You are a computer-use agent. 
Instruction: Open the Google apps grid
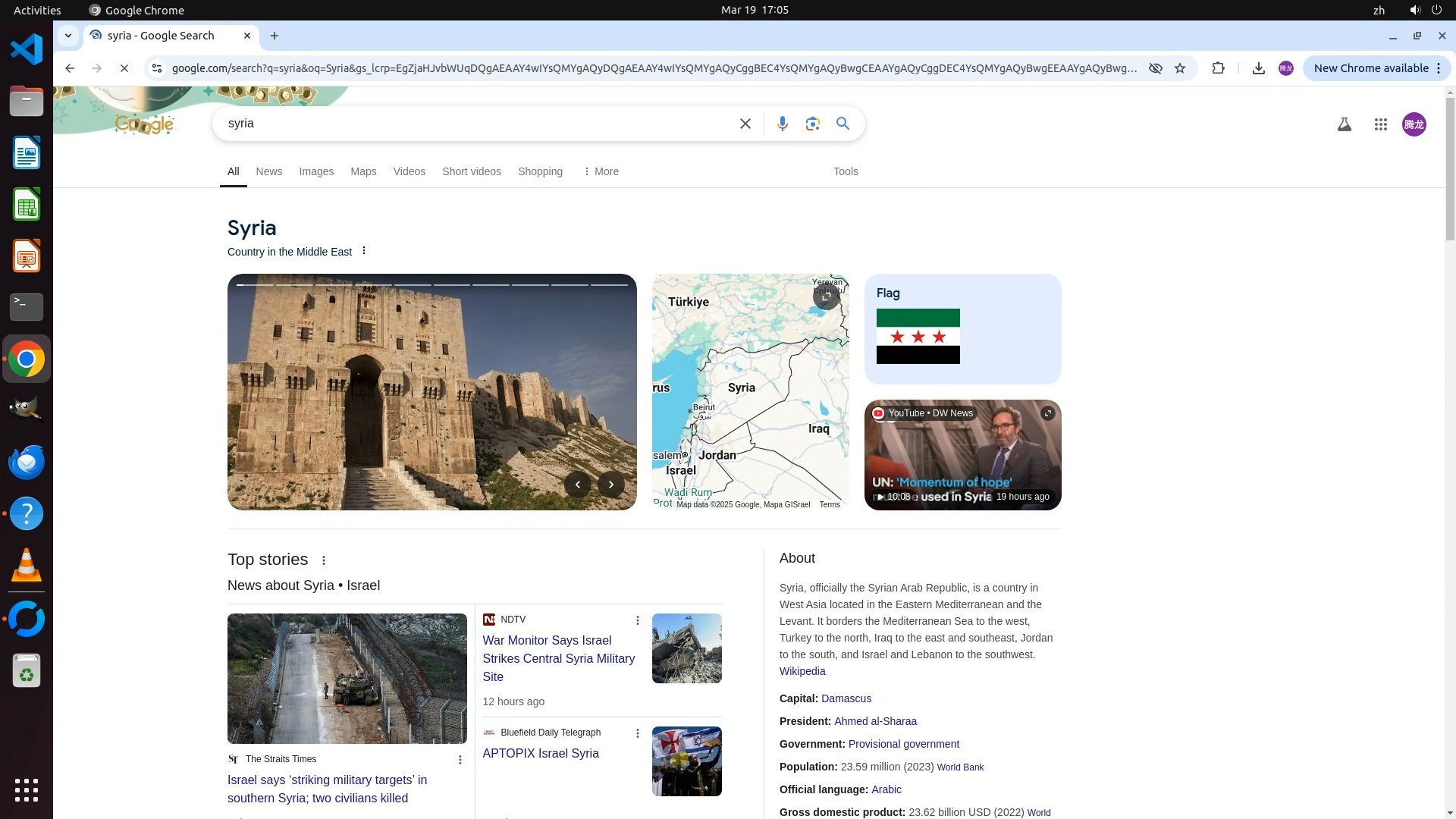1380,124
